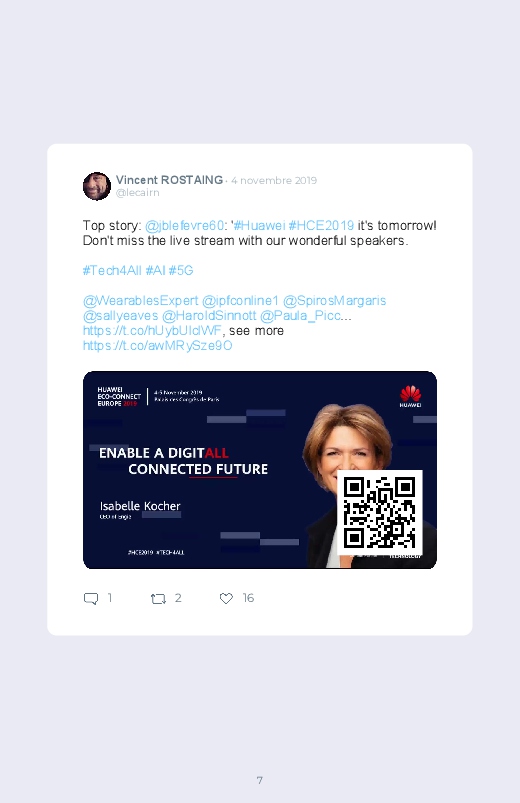Open the #AI hashtag
This screenshot has height=803, width=520.
pyautogui.click(x=155, y=270)
